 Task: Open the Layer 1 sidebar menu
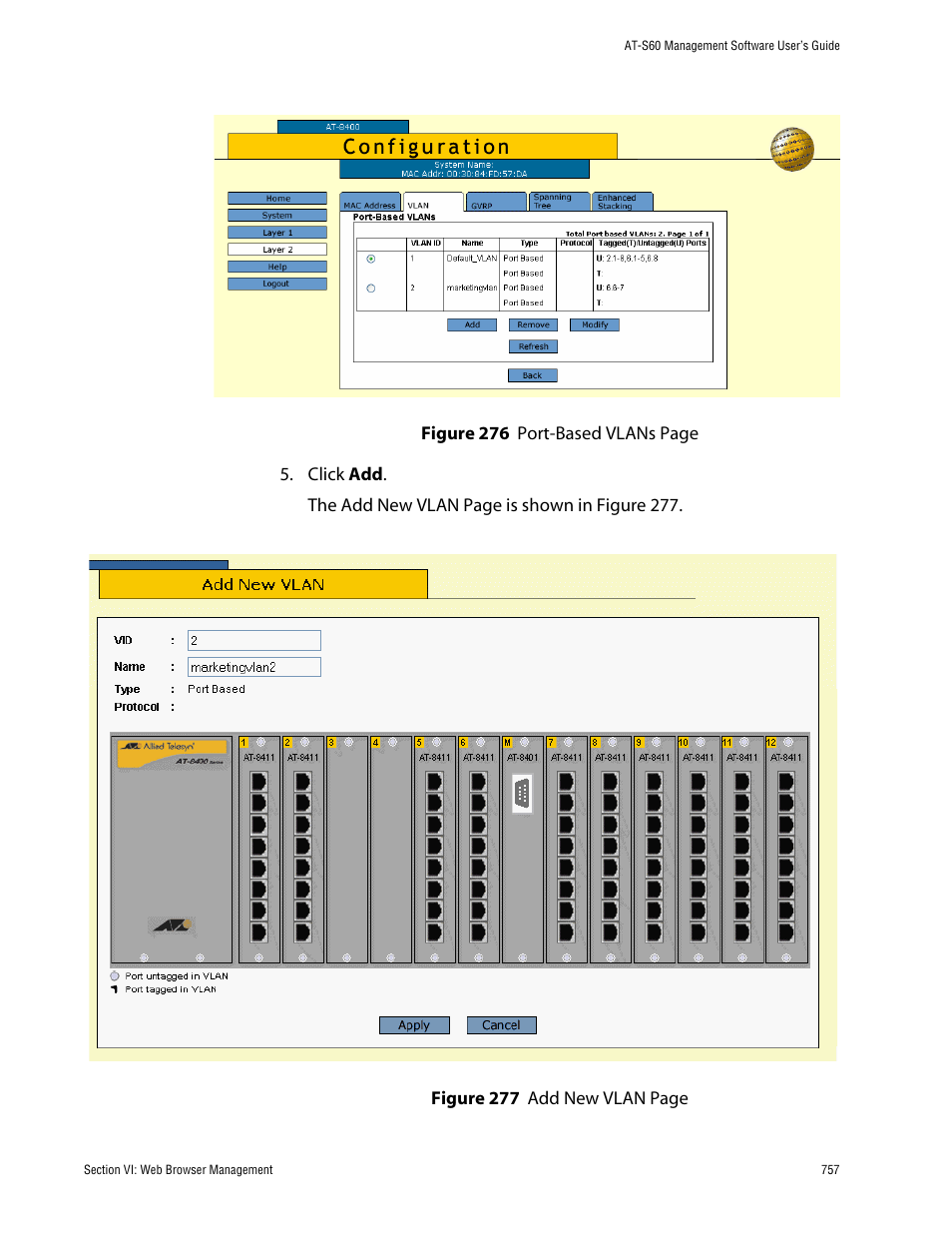tap(277, 233)
